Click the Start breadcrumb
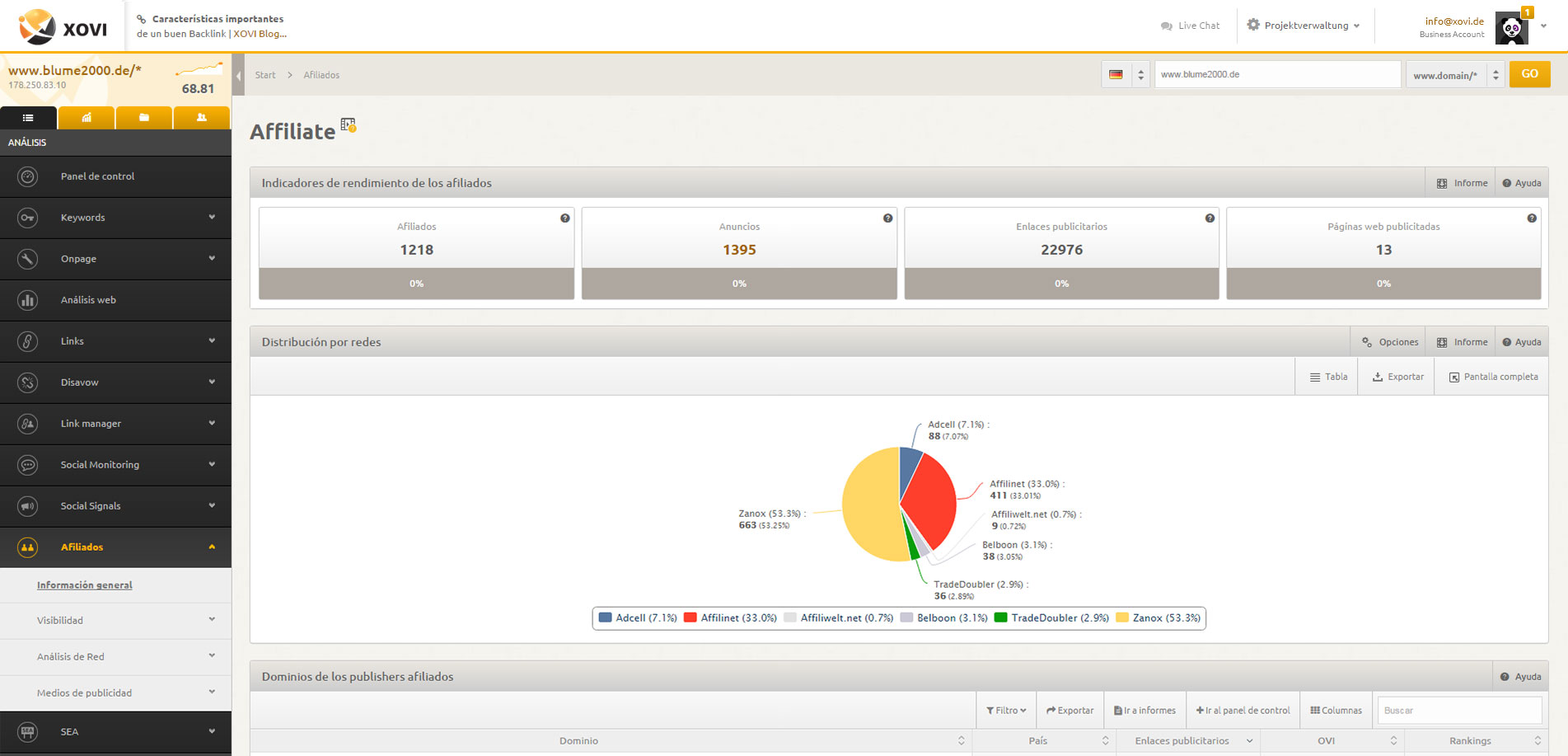 tap(265, 75)
